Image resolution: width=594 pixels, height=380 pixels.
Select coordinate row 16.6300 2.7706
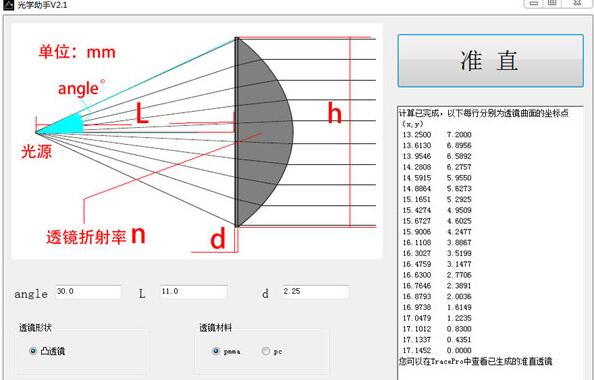pos(437,275)
